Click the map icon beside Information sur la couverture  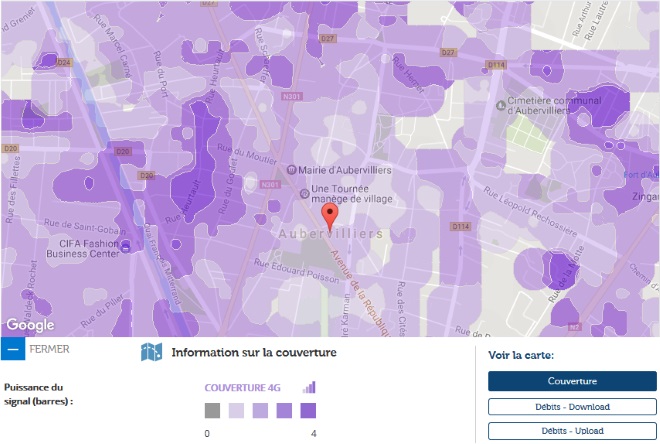point(151,352)
